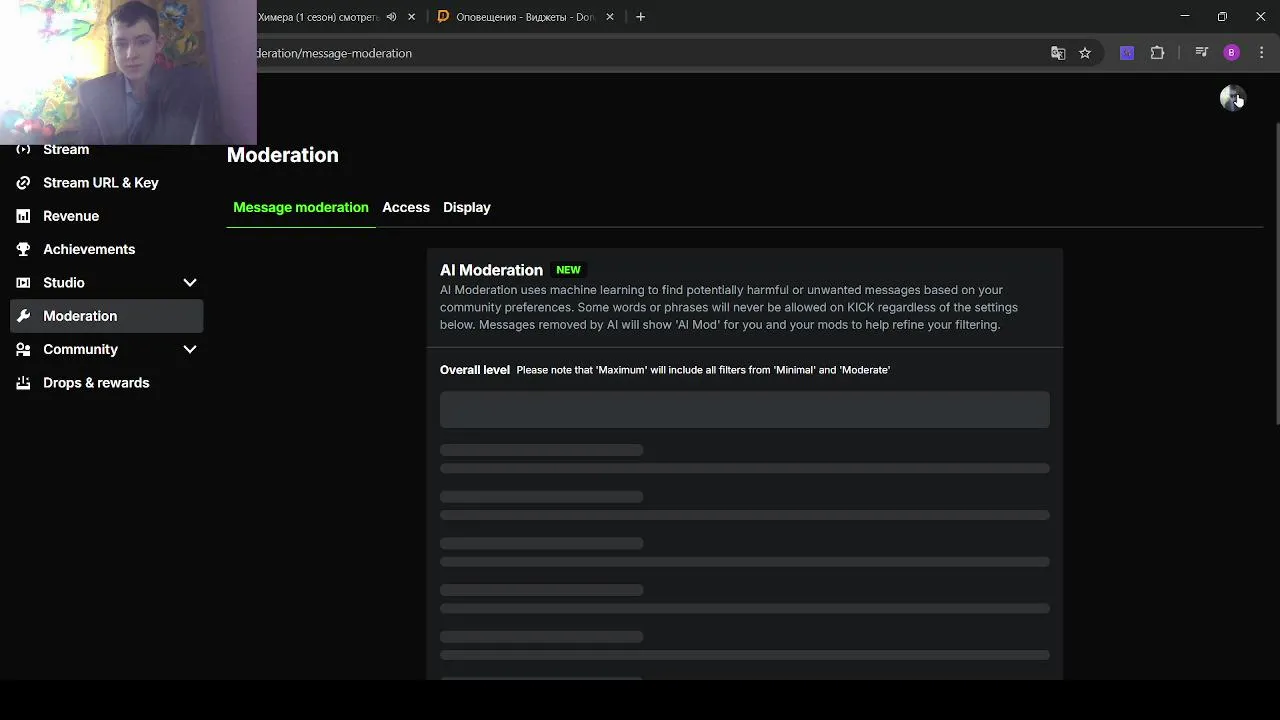Click the Achievements trophy icon
This screenshot has height=720, width=1280.
click(x=23, y=249)
